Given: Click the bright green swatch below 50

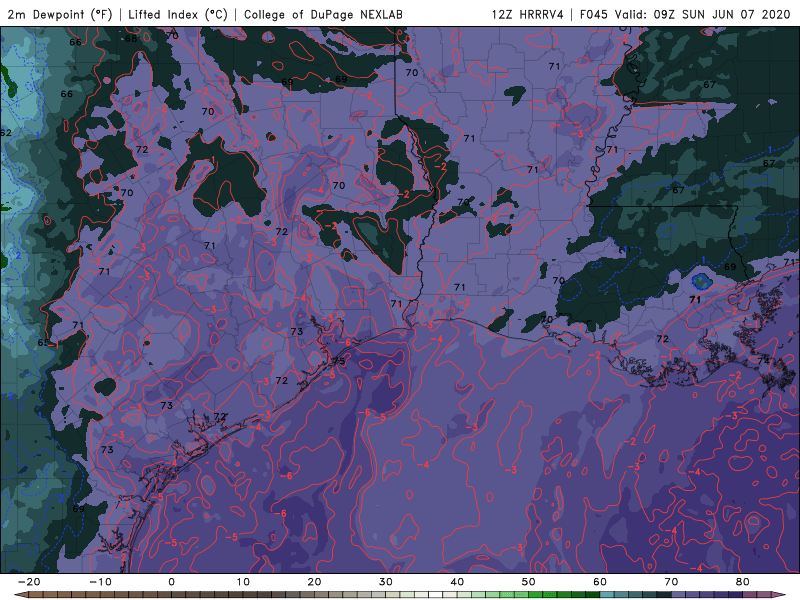Looking at the screenshot, I should click(536, 595).
